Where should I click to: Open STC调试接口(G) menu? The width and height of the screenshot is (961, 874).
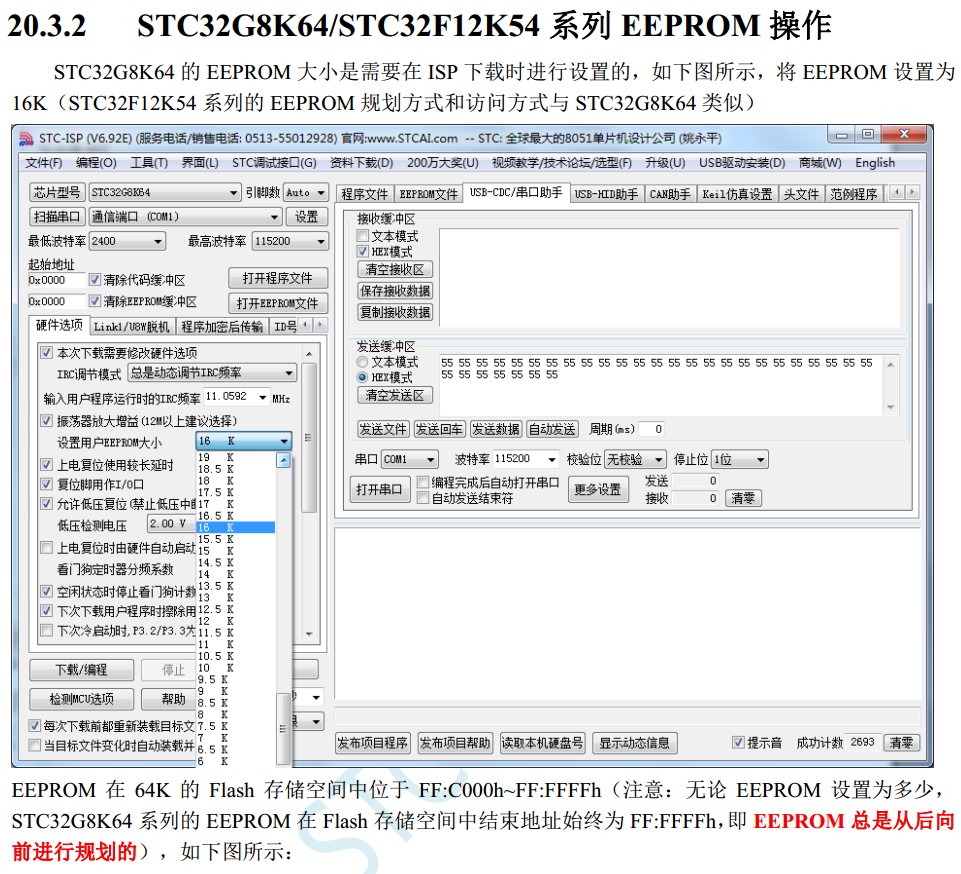coord(274,163)
